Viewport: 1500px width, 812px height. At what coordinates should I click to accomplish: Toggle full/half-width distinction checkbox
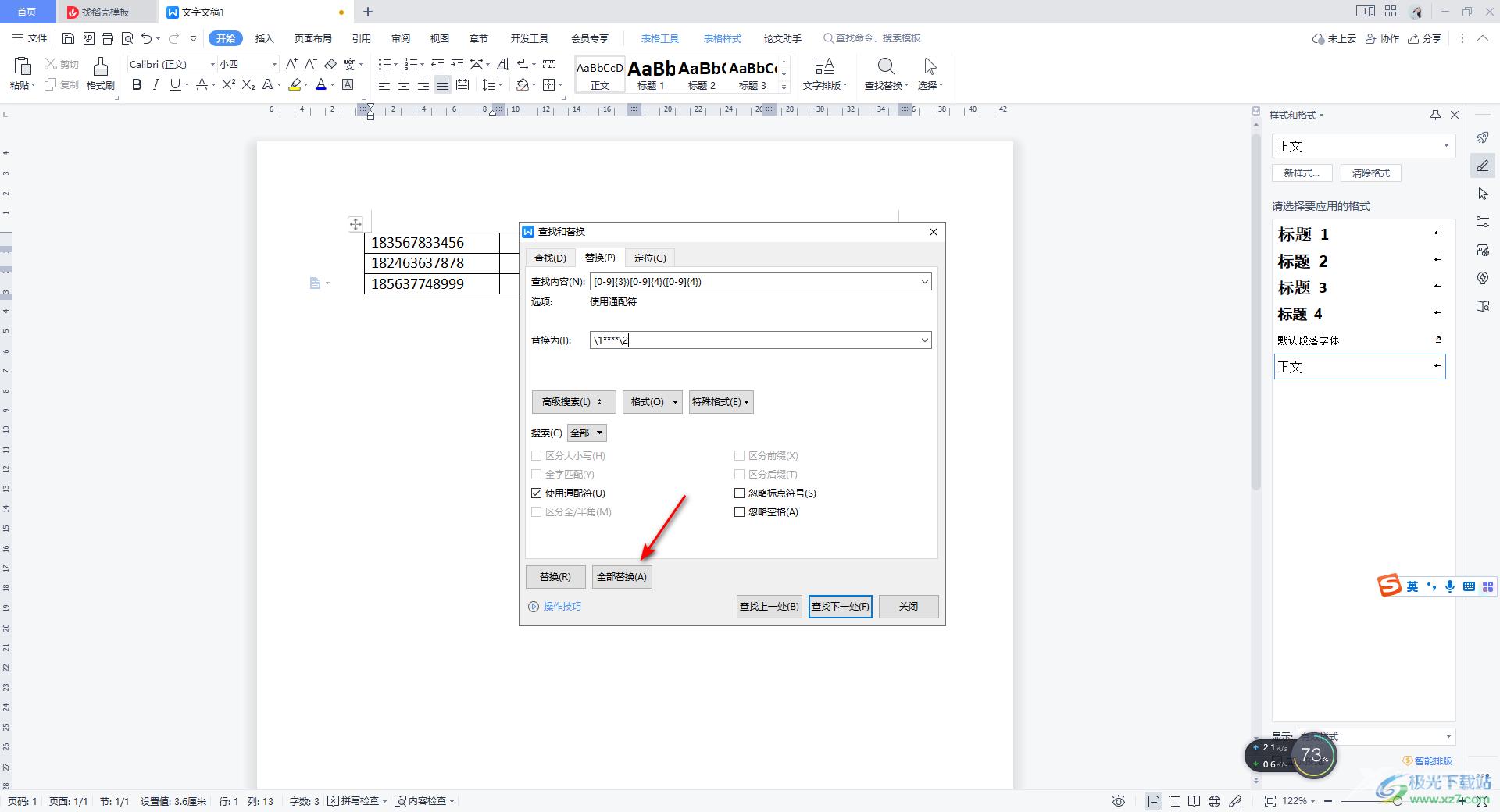click(536, 511)
